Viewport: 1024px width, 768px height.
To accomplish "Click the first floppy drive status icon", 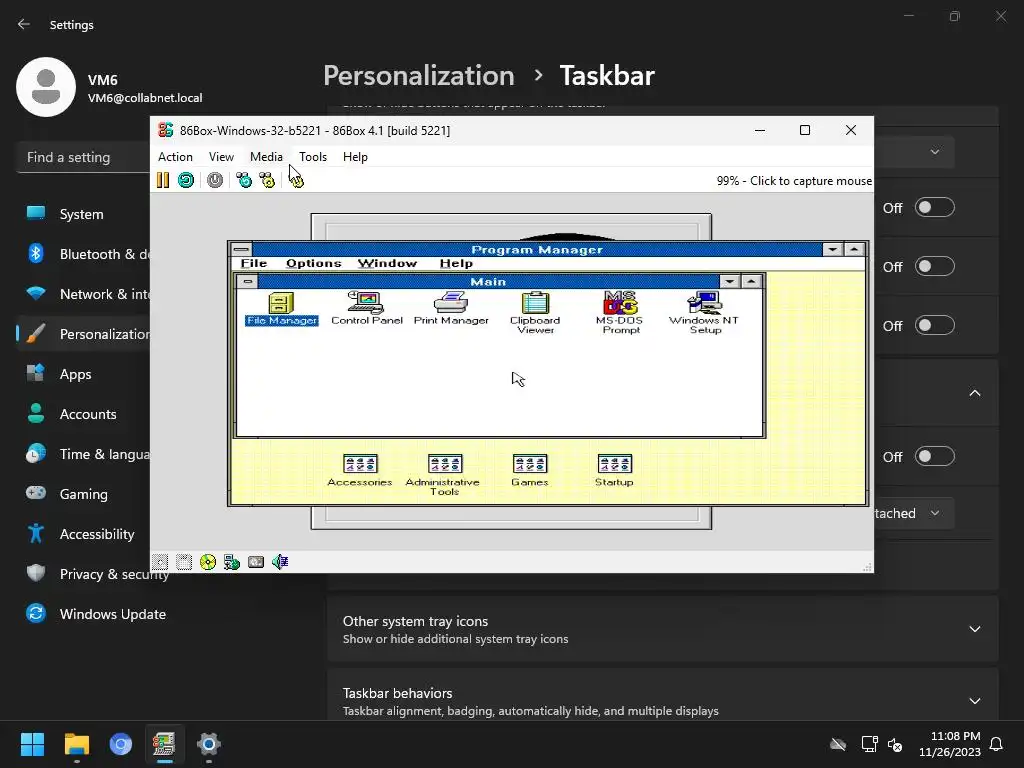I will click(160, 562).
